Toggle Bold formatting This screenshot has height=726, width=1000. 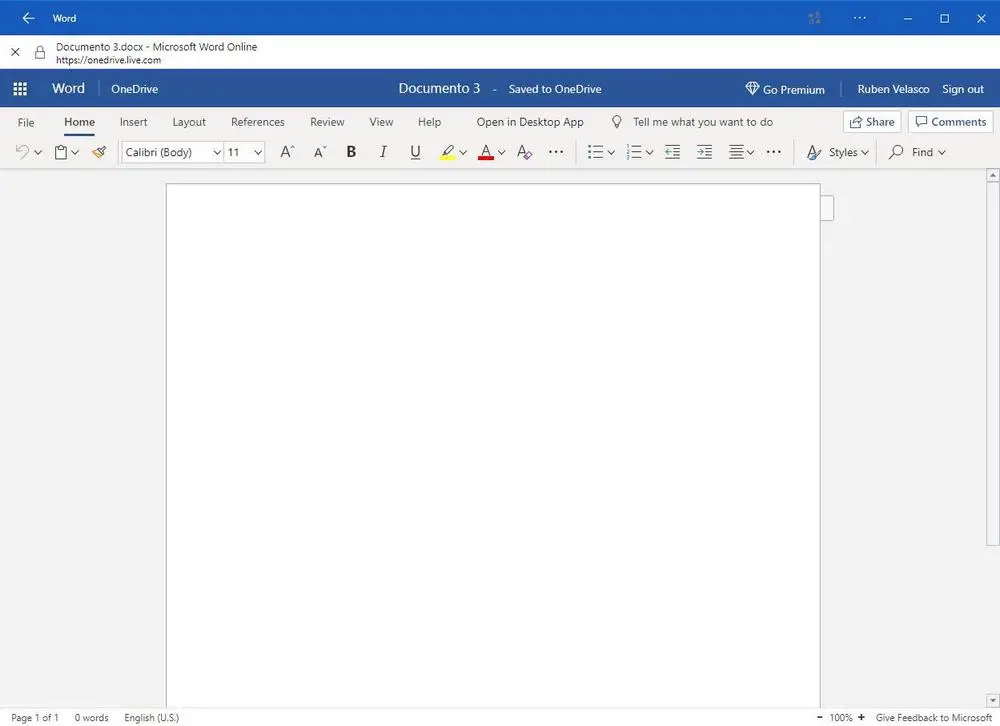(x=351, y=152)
